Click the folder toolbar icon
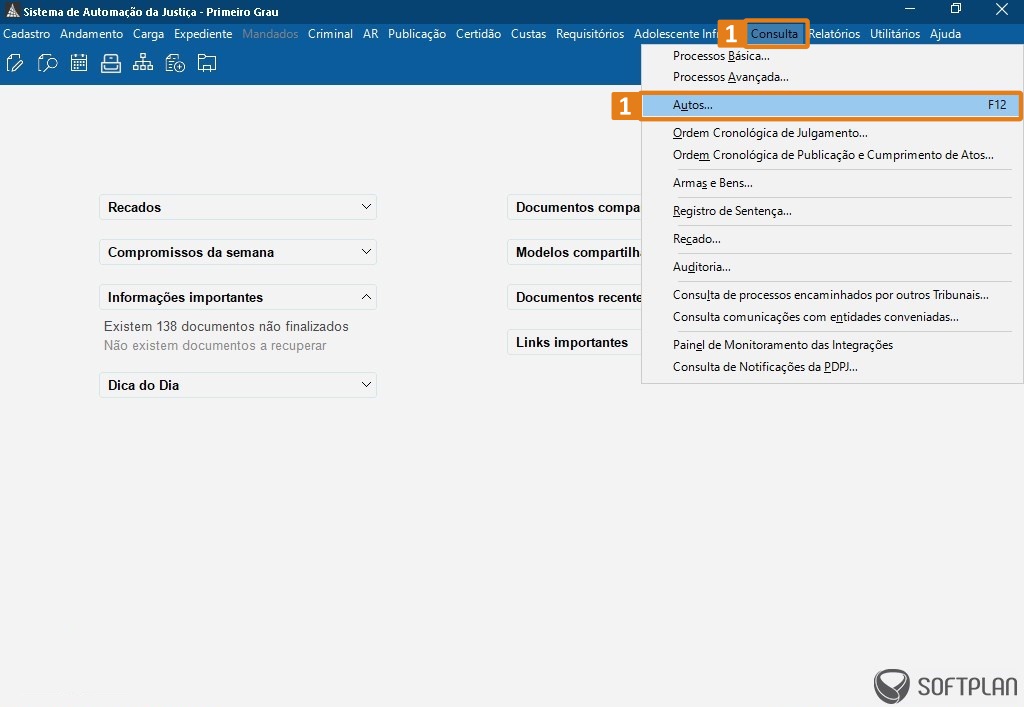This screenshot has width=1024, height=707. (207, 63)
